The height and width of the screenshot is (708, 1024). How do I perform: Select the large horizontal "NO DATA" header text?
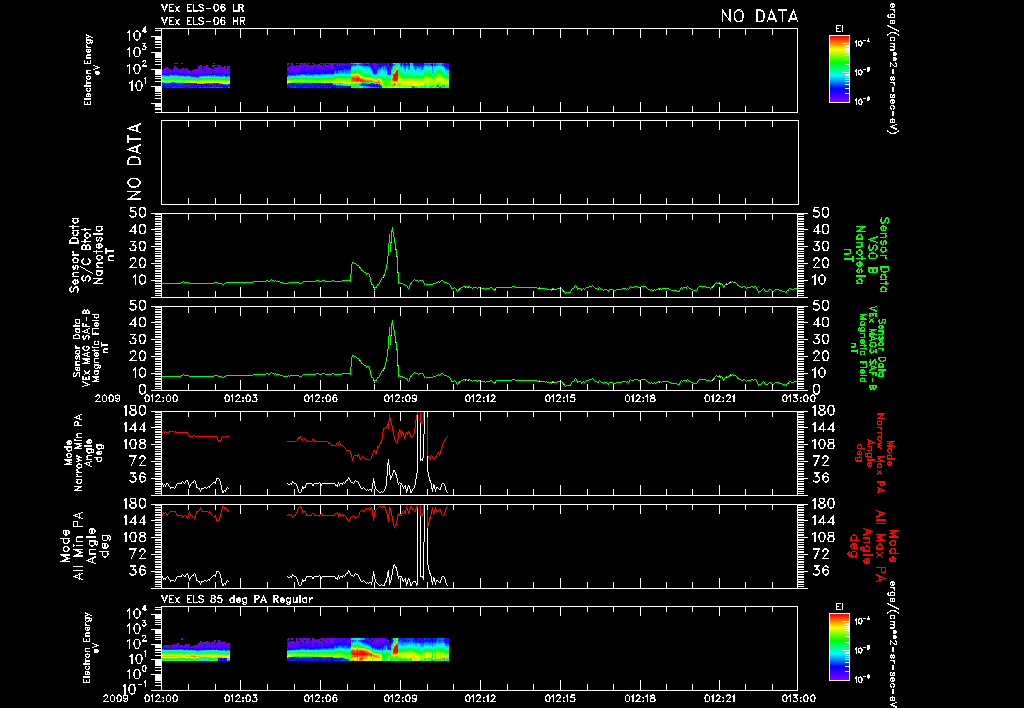pyautogui.click(x=759, y=16)
